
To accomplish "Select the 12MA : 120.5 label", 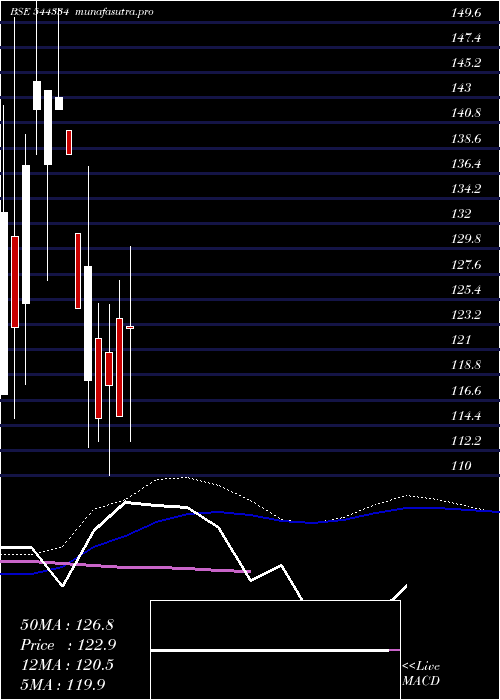I will (x=67, y=665).
